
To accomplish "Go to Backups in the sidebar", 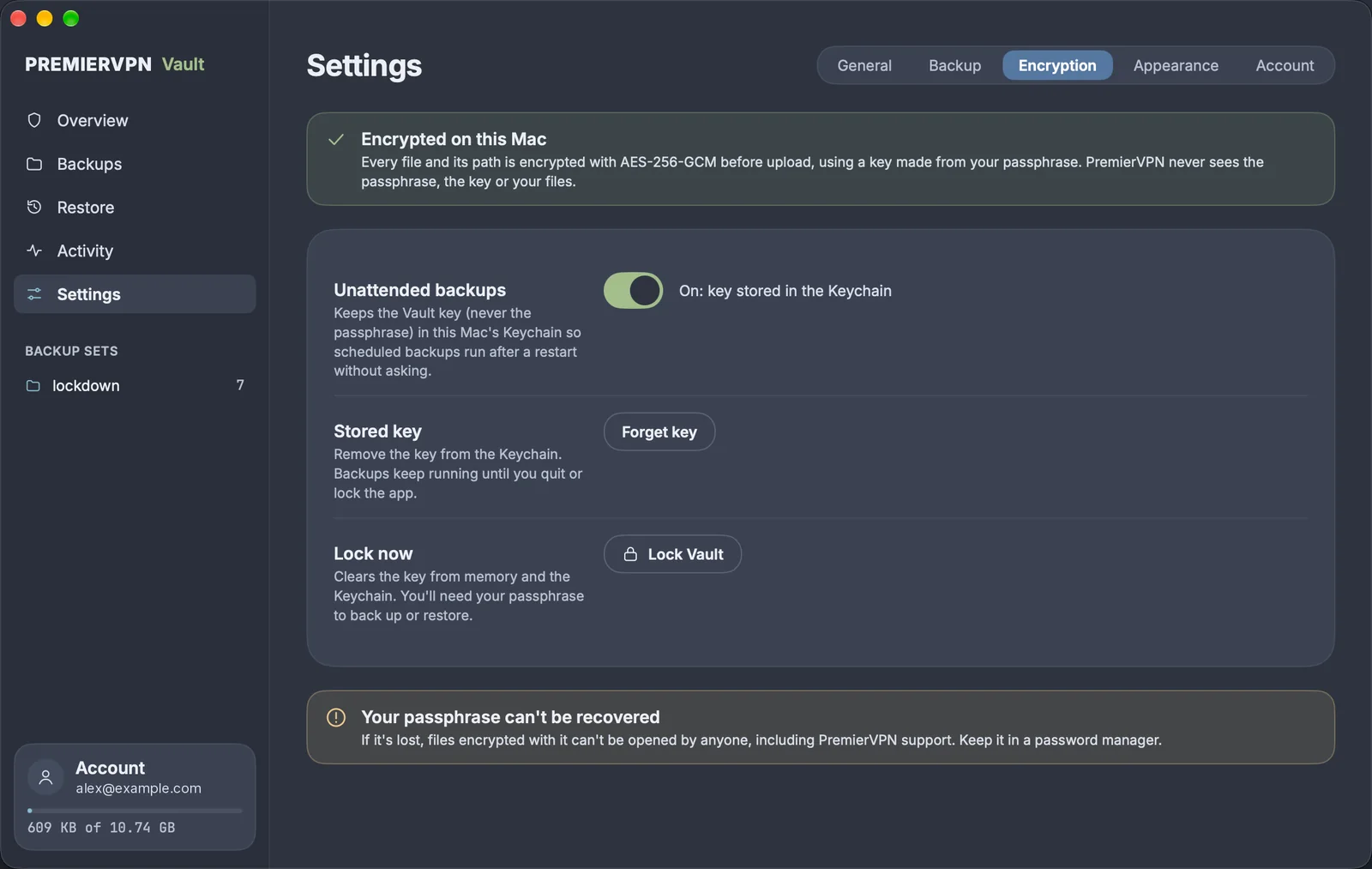I will click(x=135, y=164).
